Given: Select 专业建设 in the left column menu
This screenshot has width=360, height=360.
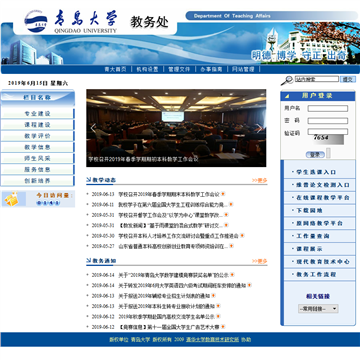Looking at the screenshot, I should tap(37, 114).
